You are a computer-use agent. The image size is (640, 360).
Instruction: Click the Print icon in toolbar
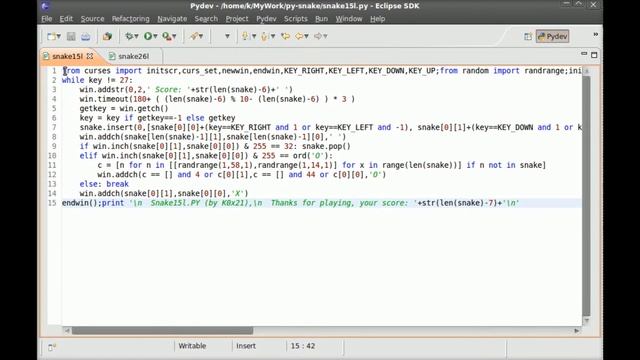(x=85, y=36)
